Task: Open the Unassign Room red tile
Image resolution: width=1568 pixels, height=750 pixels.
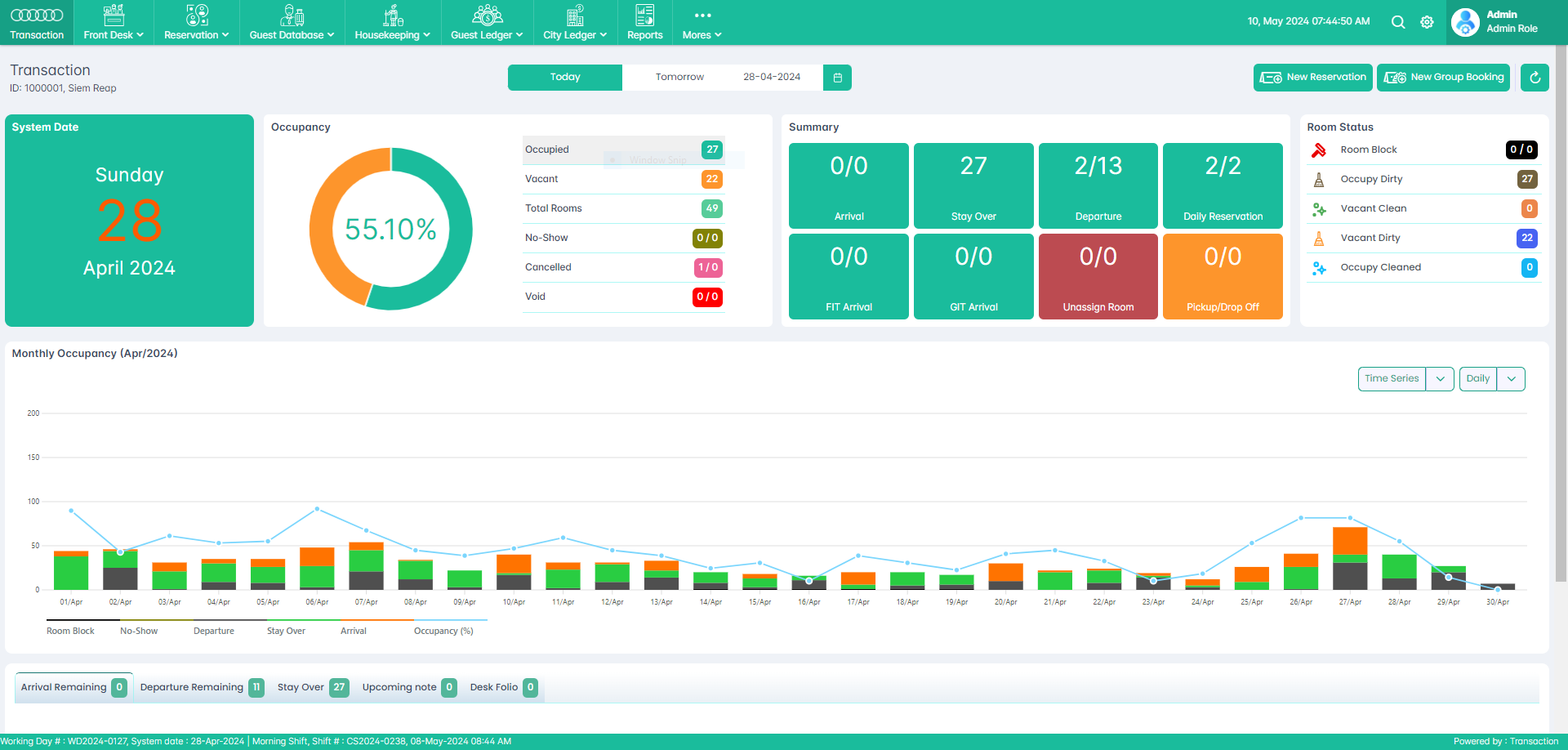Action: pos(1098,276)
